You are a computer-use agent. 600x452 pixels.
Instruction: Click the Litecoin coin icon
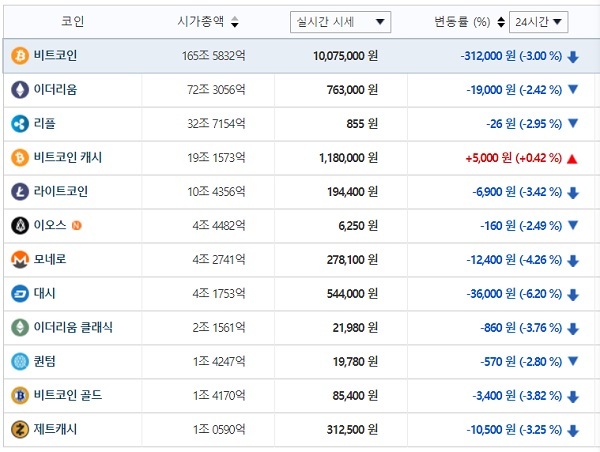20,191
